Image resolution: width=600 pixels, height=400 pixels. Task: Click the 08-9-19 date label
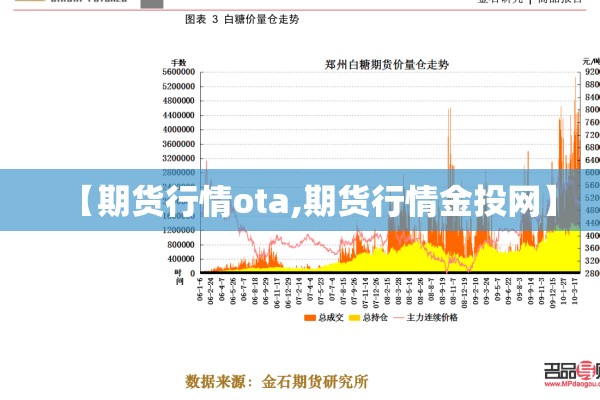coord(442,291)
